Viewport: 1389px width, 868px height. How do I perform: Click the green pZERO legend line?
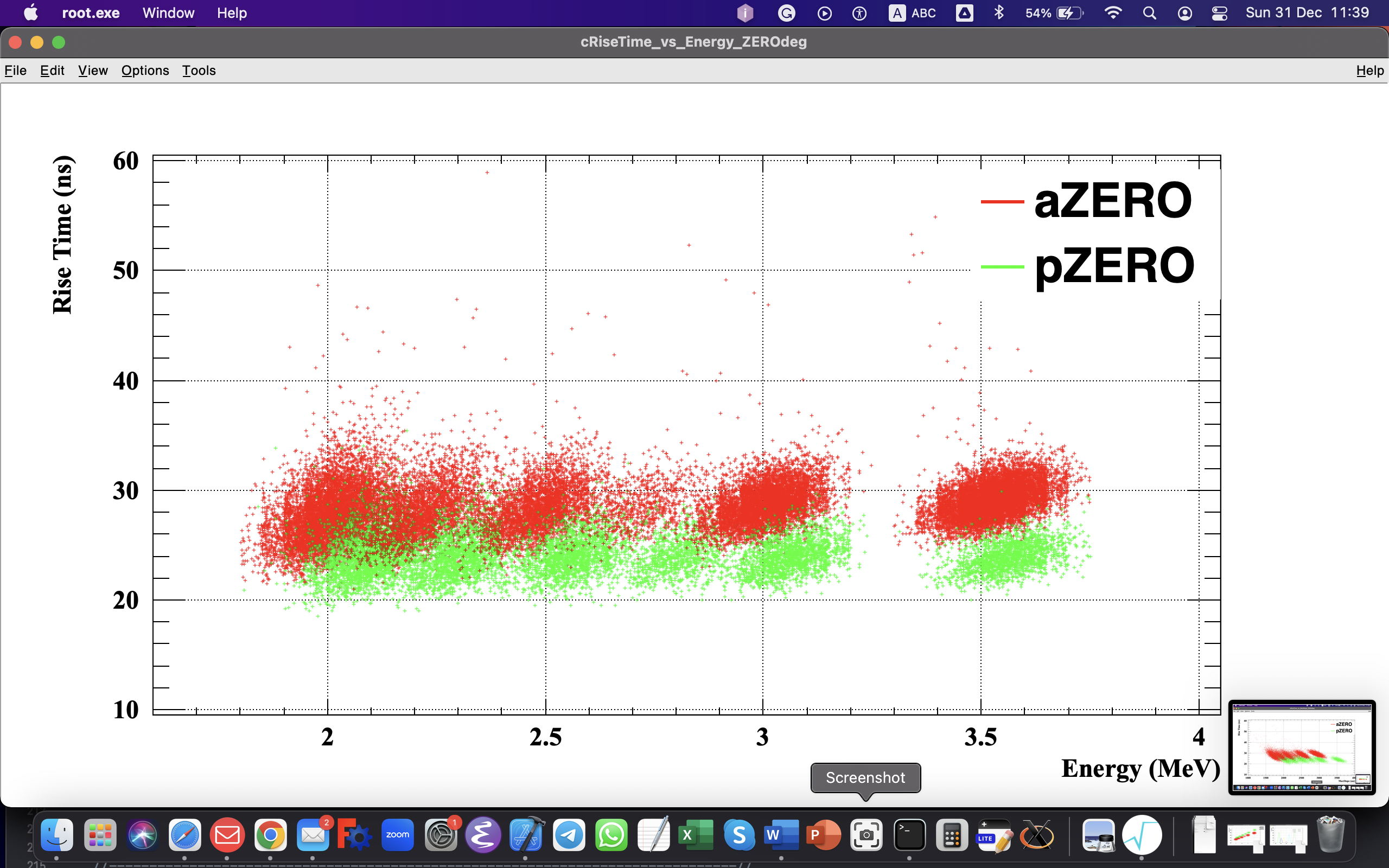point(1002,267)
